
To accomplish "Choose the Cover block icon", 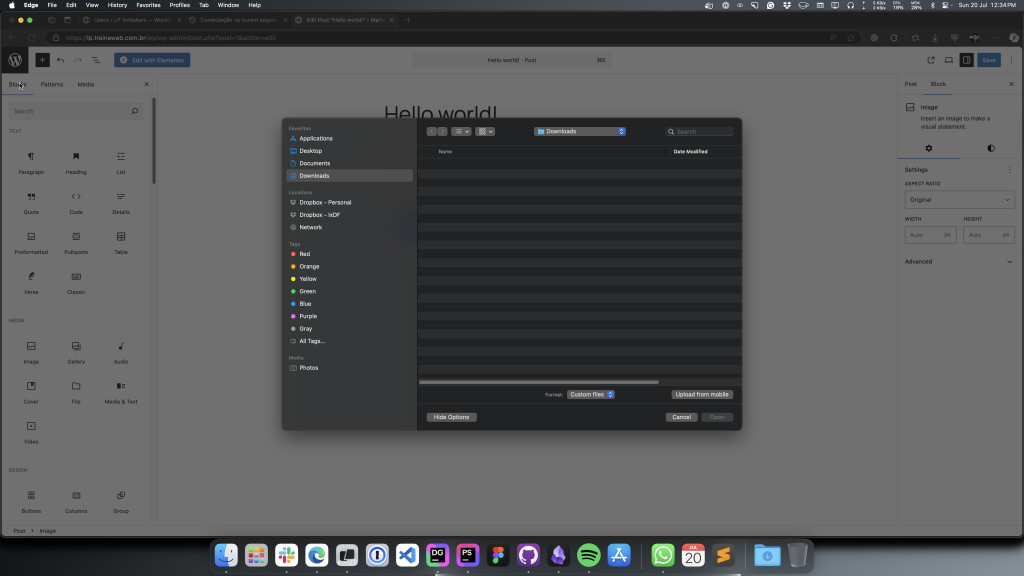I will point(31,386).
